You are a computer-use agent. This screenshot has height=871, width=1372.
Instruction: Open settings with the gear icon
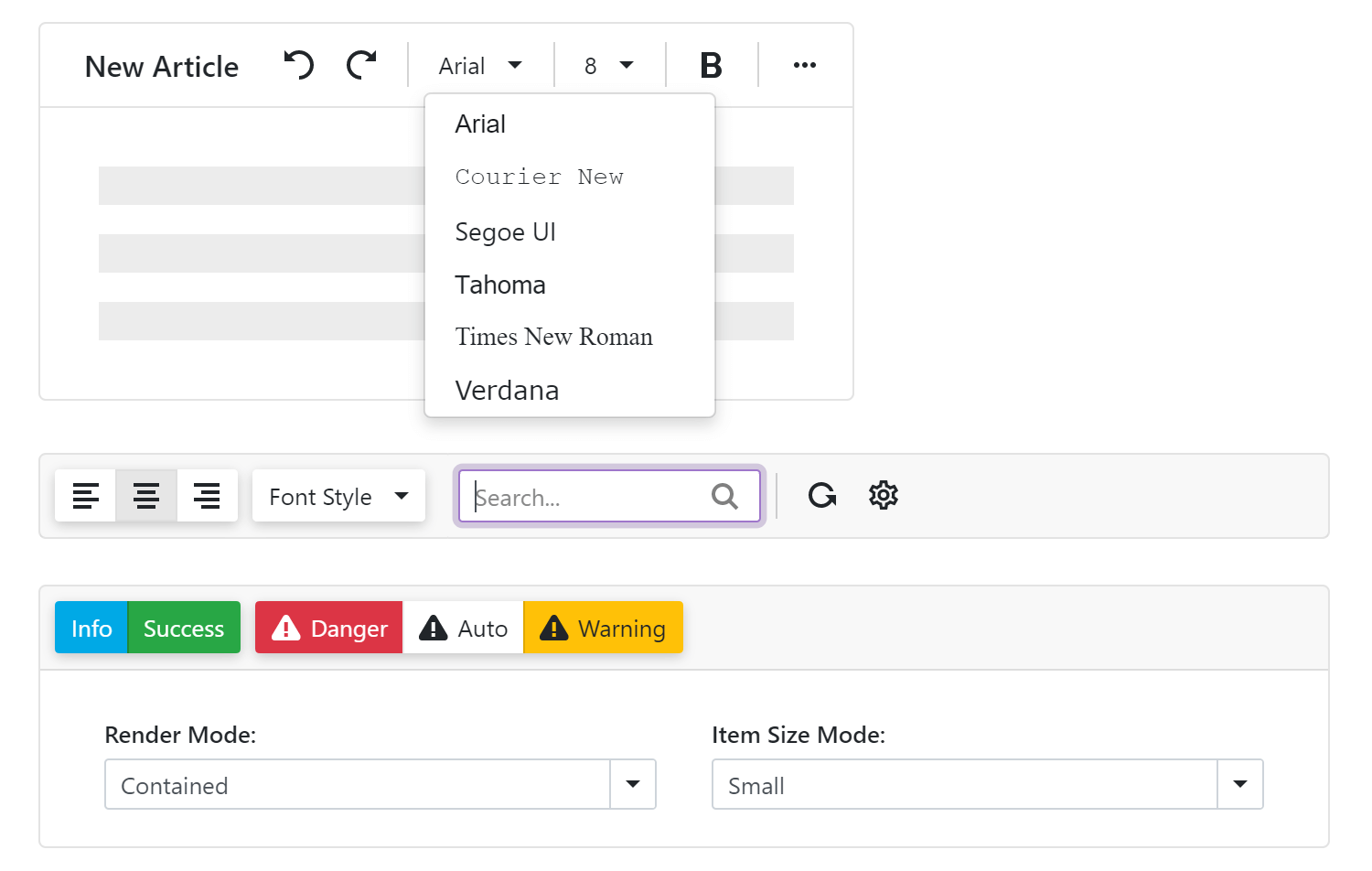(883, 496)
